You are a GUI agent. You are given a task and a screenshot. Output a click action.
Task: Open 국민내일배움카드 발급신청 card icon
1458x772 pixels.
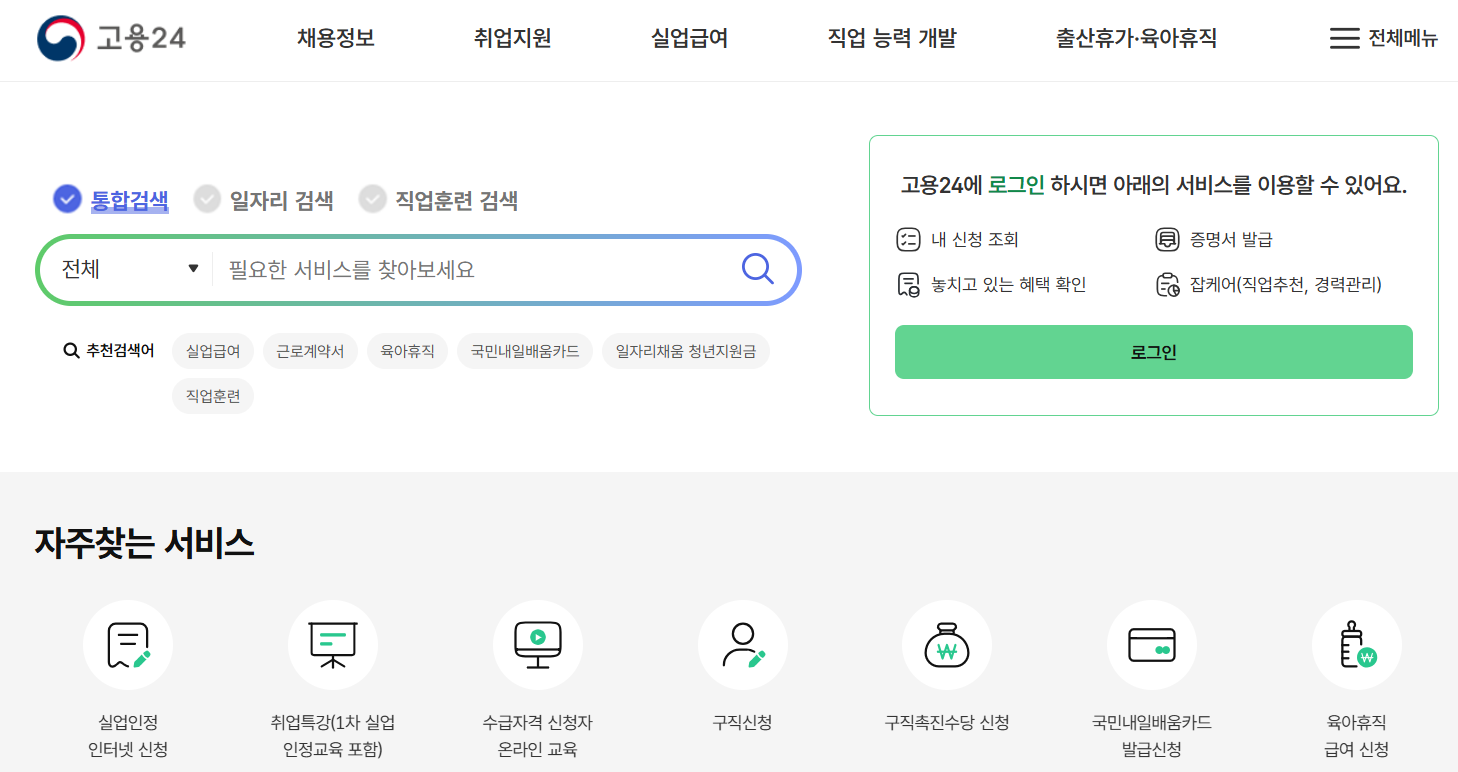[x=1151, y=644]
